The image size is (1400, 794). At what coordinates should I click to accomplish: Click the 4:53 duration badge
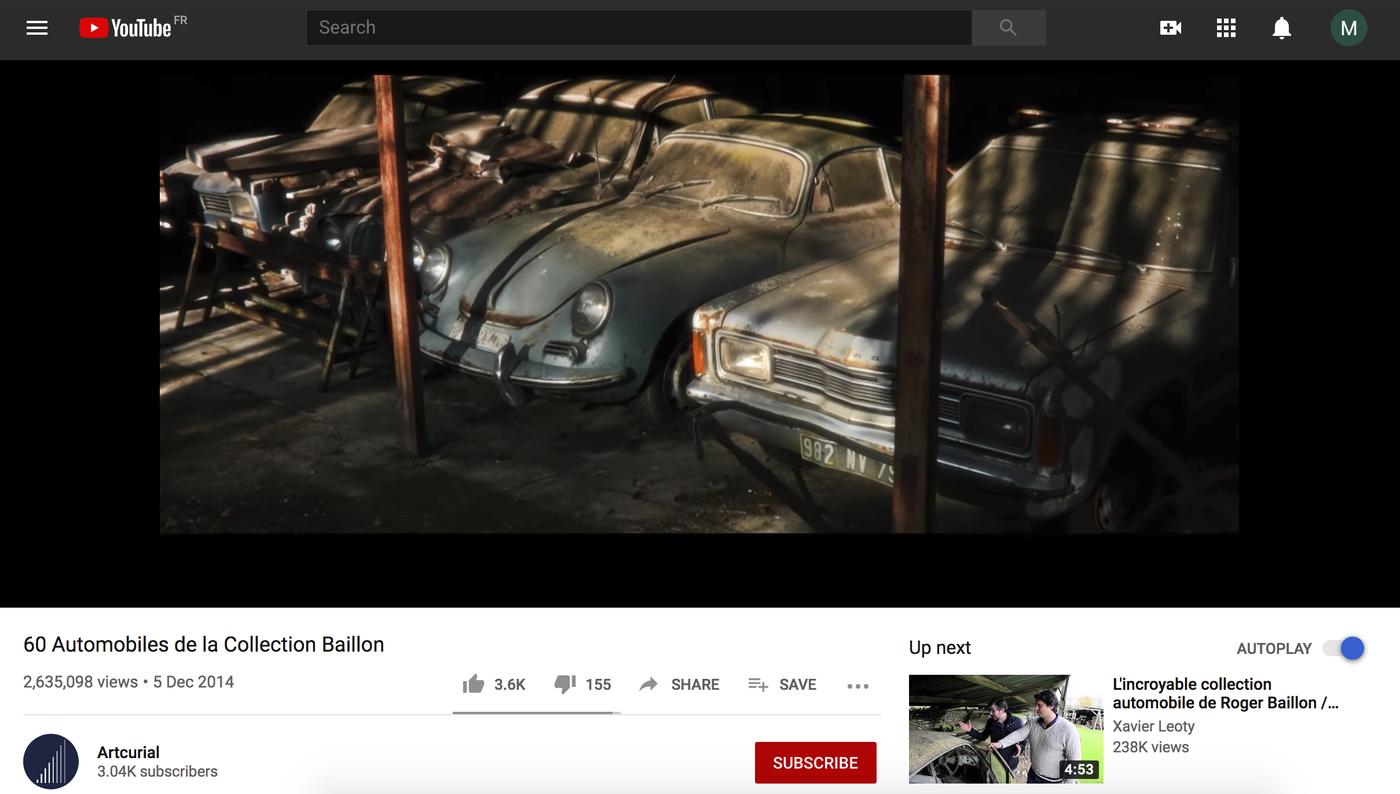click(x=1079, y=769)
